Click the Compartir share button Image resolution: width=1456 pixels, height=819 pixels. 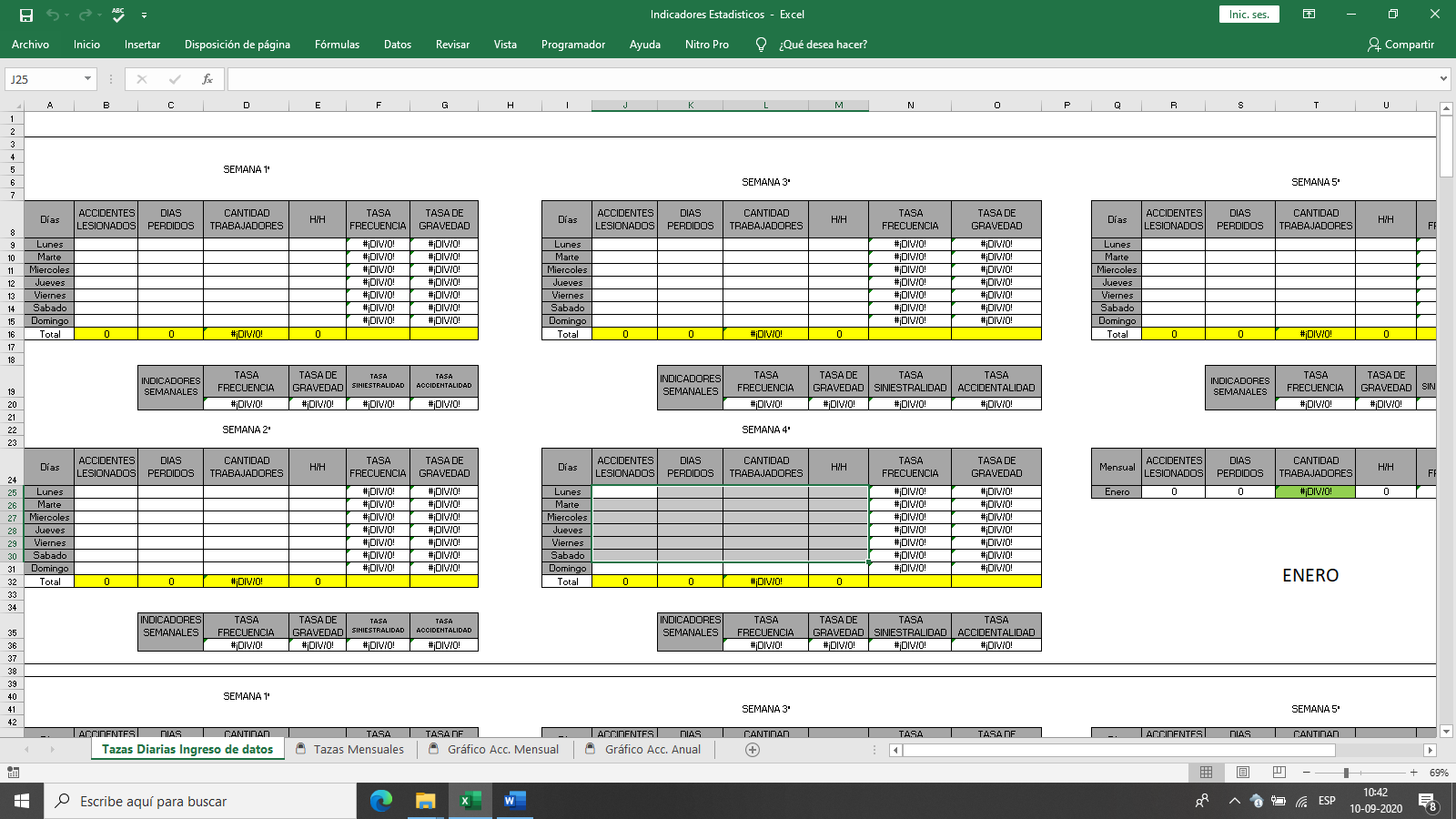pos(1400,45)
